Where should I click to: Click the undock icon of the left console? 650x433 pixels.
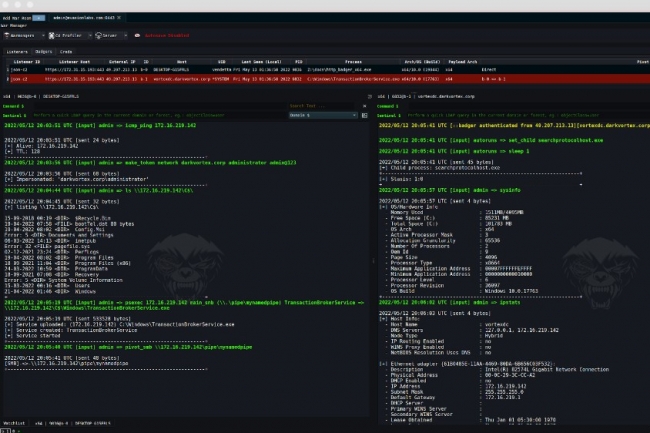369,97
